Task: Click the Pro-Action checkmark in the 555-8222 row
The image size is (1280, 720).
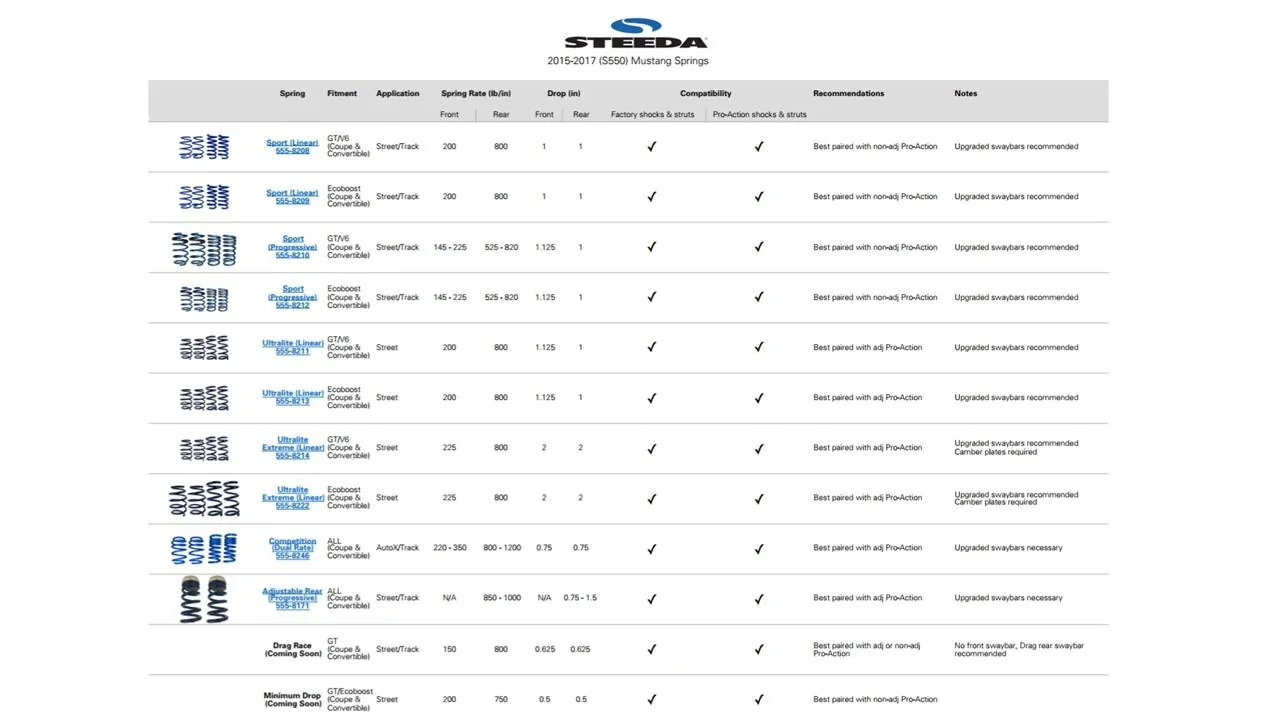Action: 759,498
